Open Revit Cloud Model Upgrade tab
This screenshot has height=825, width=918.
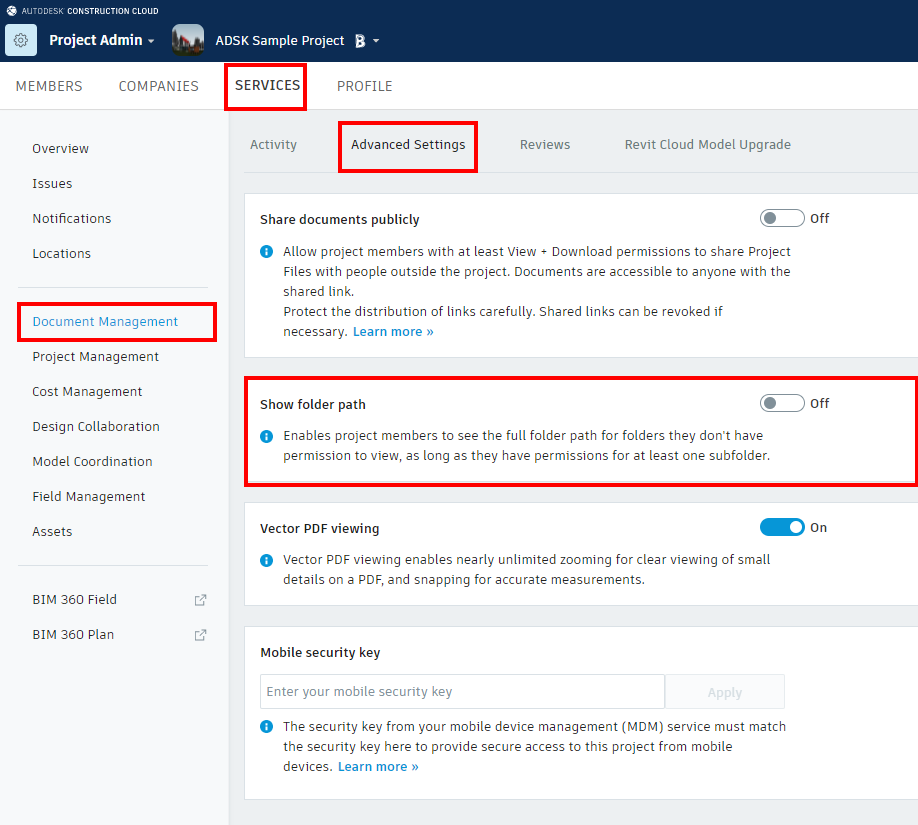point(708,145)
